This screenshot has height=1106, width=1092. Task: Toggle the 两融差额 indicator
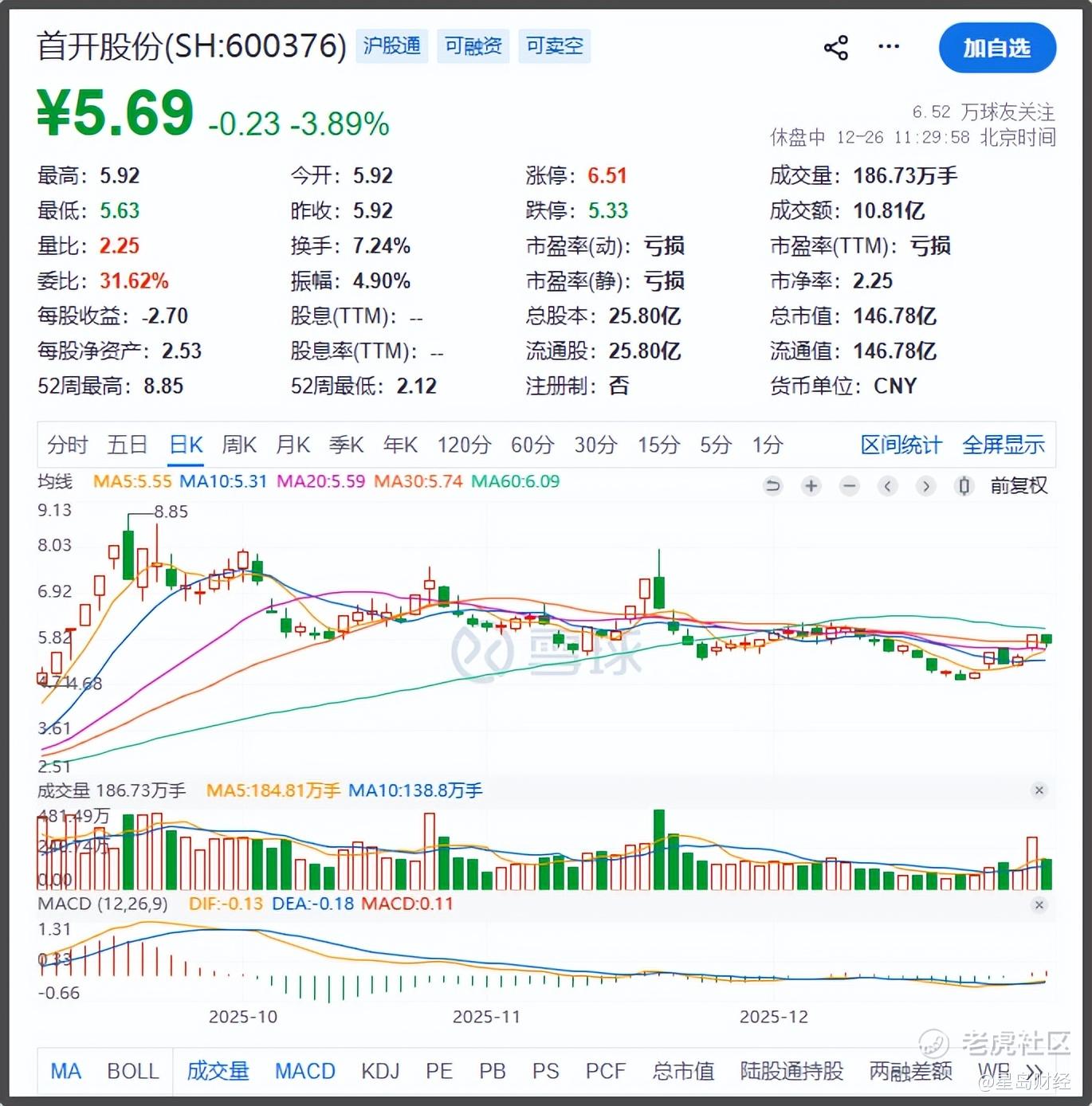[911, 1072]
